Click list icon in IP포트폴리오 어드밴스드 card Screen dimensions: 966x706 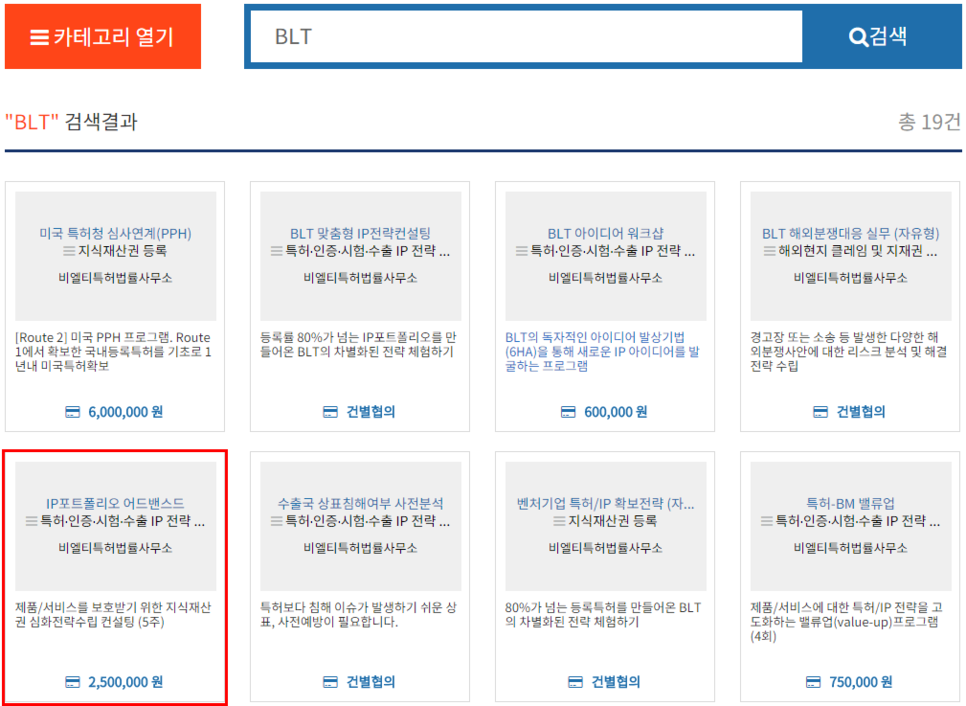click(31, 521)
